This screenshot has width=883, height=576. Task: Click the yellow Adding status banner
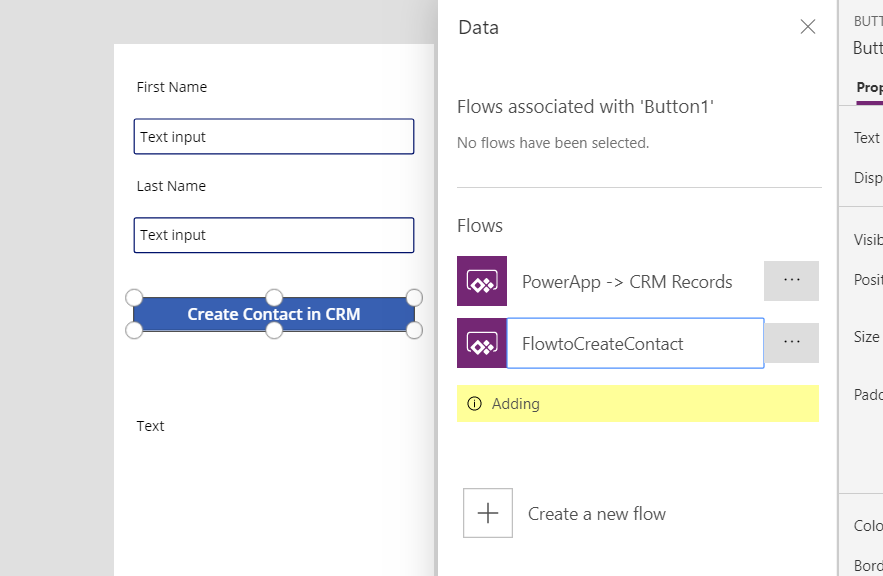coord(638,404)
